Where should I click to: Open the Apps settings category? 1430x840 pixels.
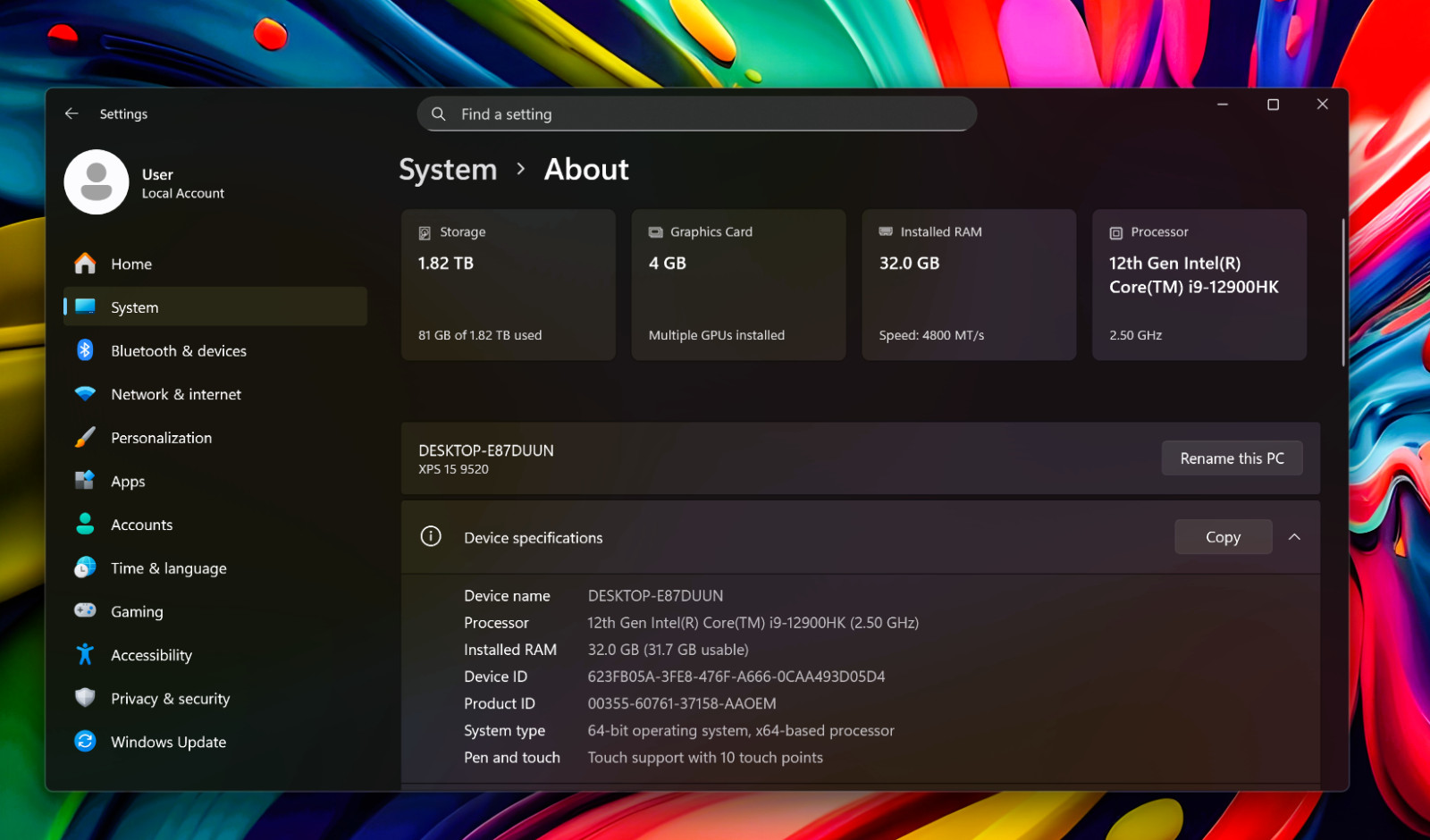tap(214, 481)
